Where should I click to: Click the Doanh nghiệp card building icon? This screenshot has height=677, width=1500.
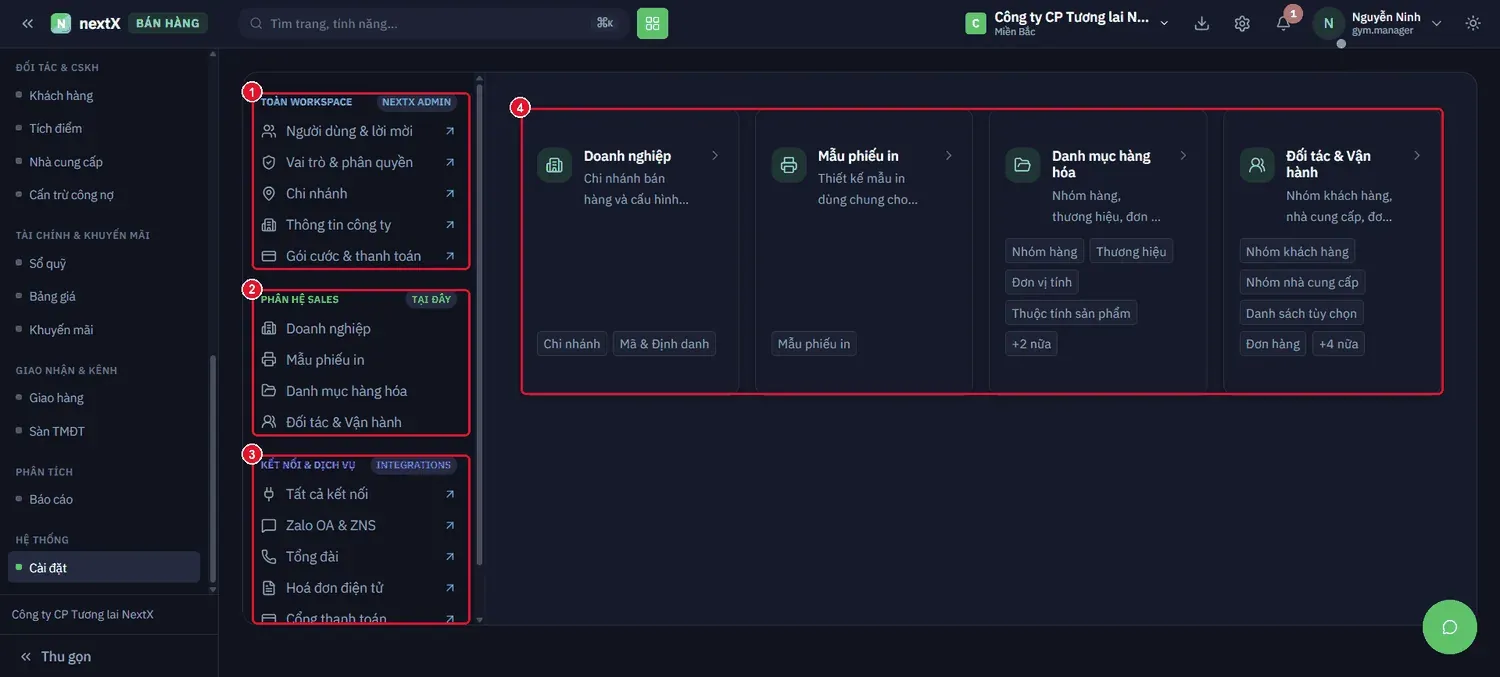pyautogui.click(x=554, y=165)
